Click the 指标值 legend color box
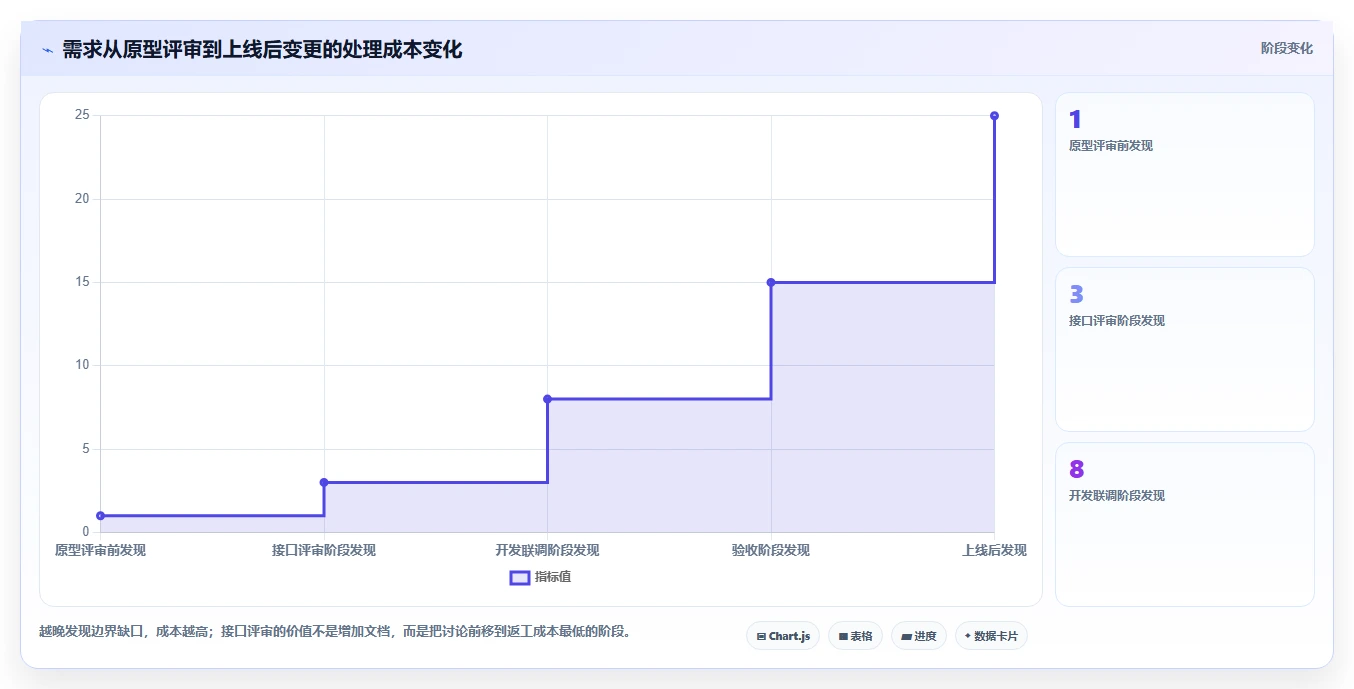The width and height of the screenshot is (1354, 689). click(519, 577)
